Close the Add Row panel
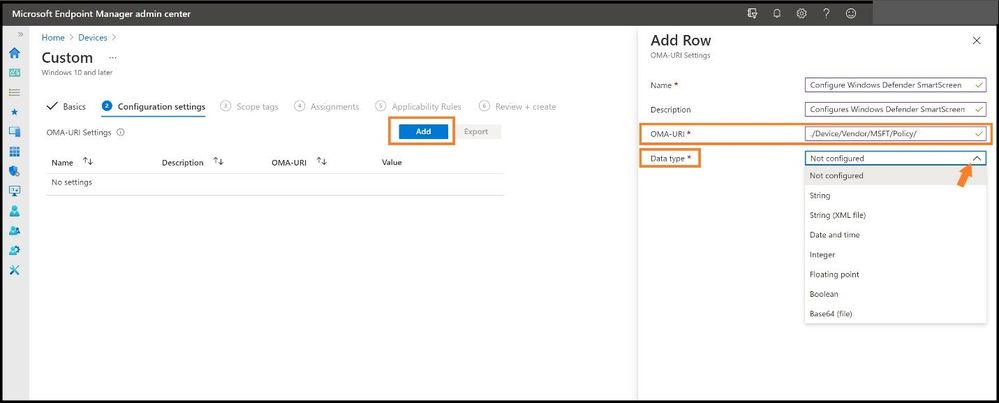999x403 pixels. coord(976,41)
